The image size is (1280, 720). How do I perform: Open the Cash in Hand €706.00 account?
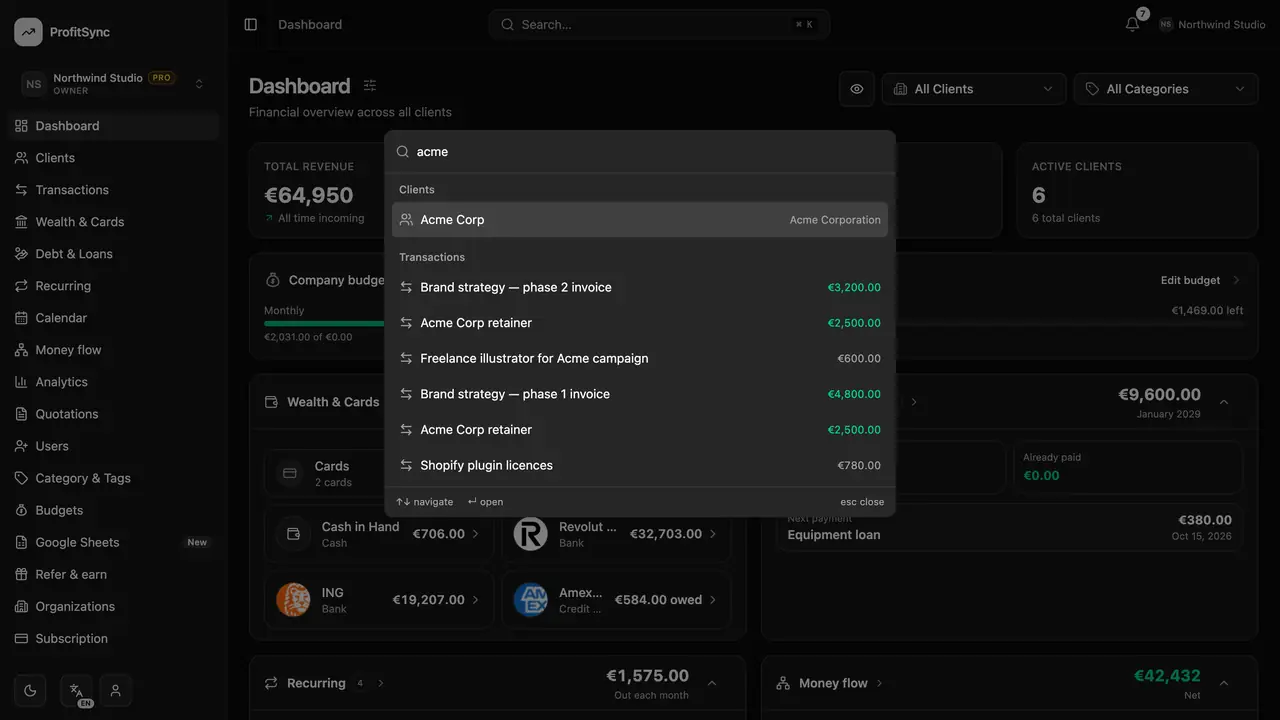(379, 534)
